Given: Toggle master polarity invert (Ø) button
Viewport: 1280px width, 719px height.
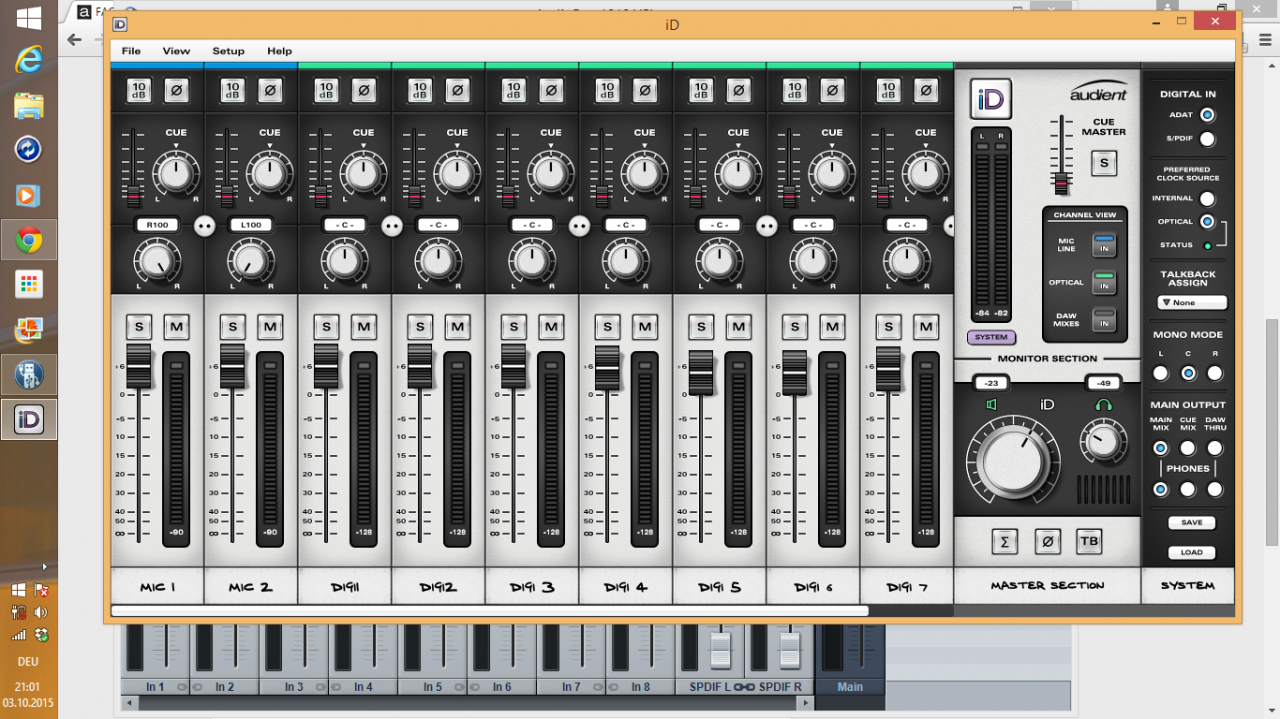Looking at the screenshot, I should tap(1047, 541).
